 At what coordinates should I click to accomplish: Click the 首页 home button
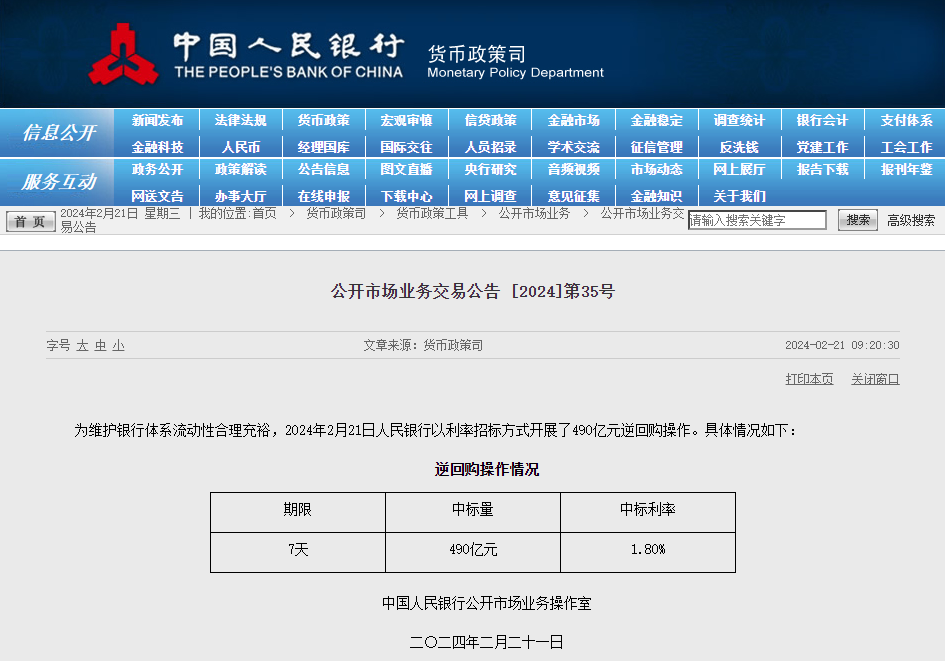[31, 222]
